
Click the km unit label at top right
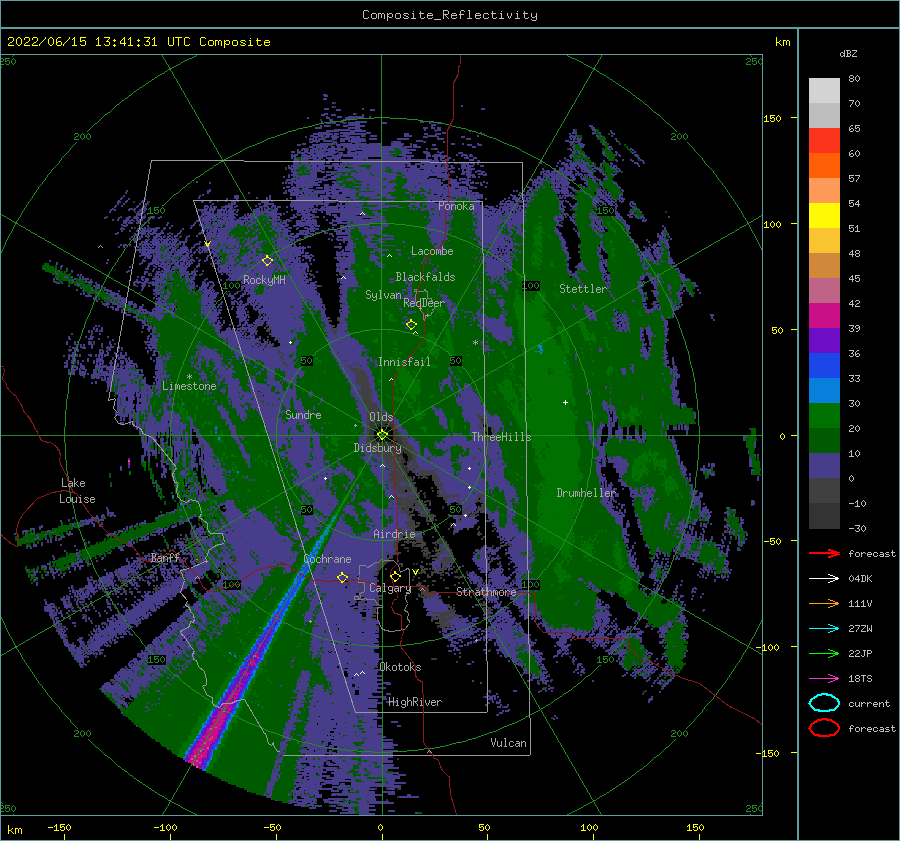783,42
